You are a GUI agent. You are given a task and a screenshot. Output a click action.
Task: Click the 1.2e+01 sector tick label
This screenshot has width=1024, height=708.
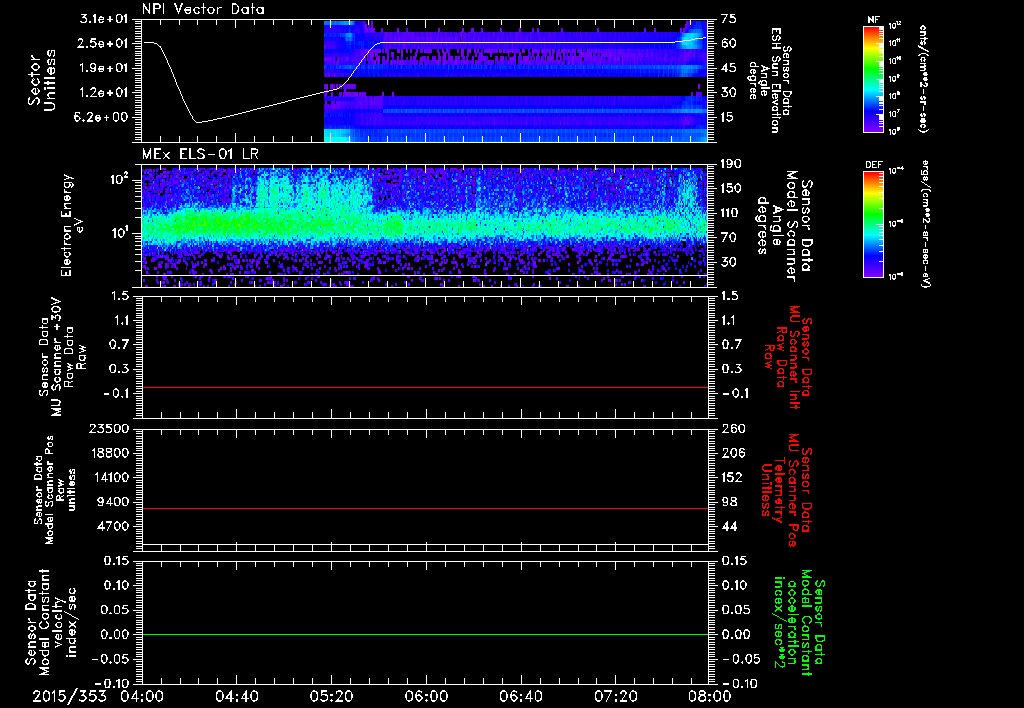point(103,93)
